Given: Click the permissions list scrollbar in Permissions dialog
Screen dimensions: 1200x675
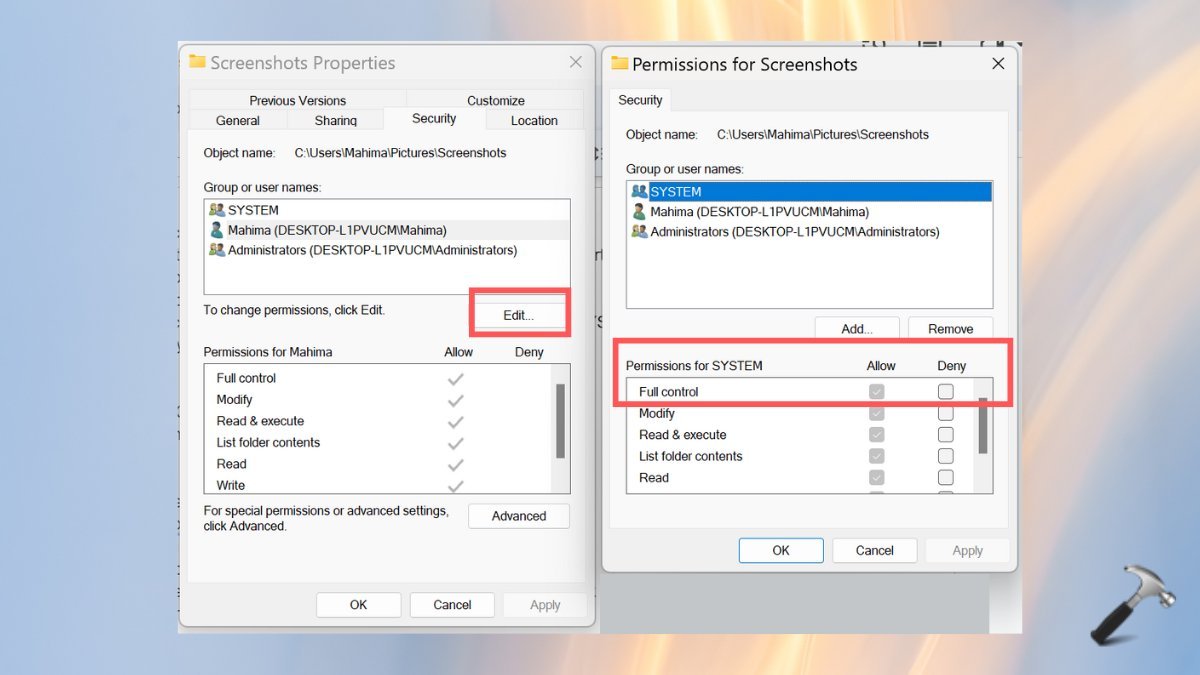Looking at the screenshot, I should click(983, 425).
